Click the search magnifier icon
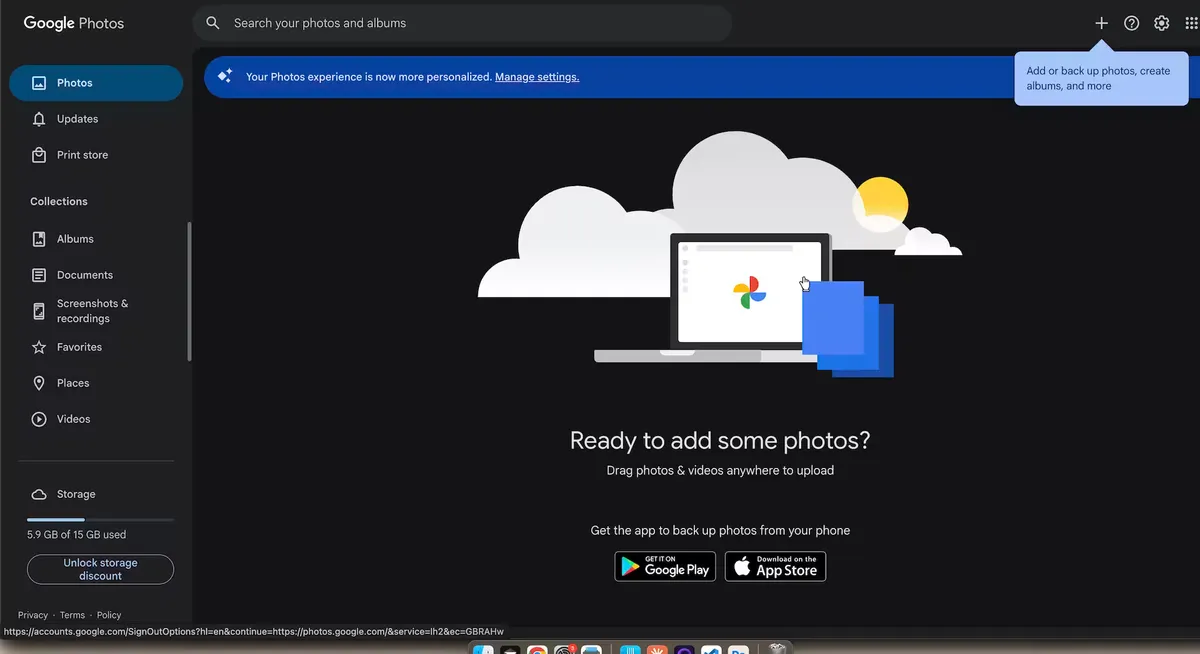This screenshot has width=1200, height=654. click(212, 23)
